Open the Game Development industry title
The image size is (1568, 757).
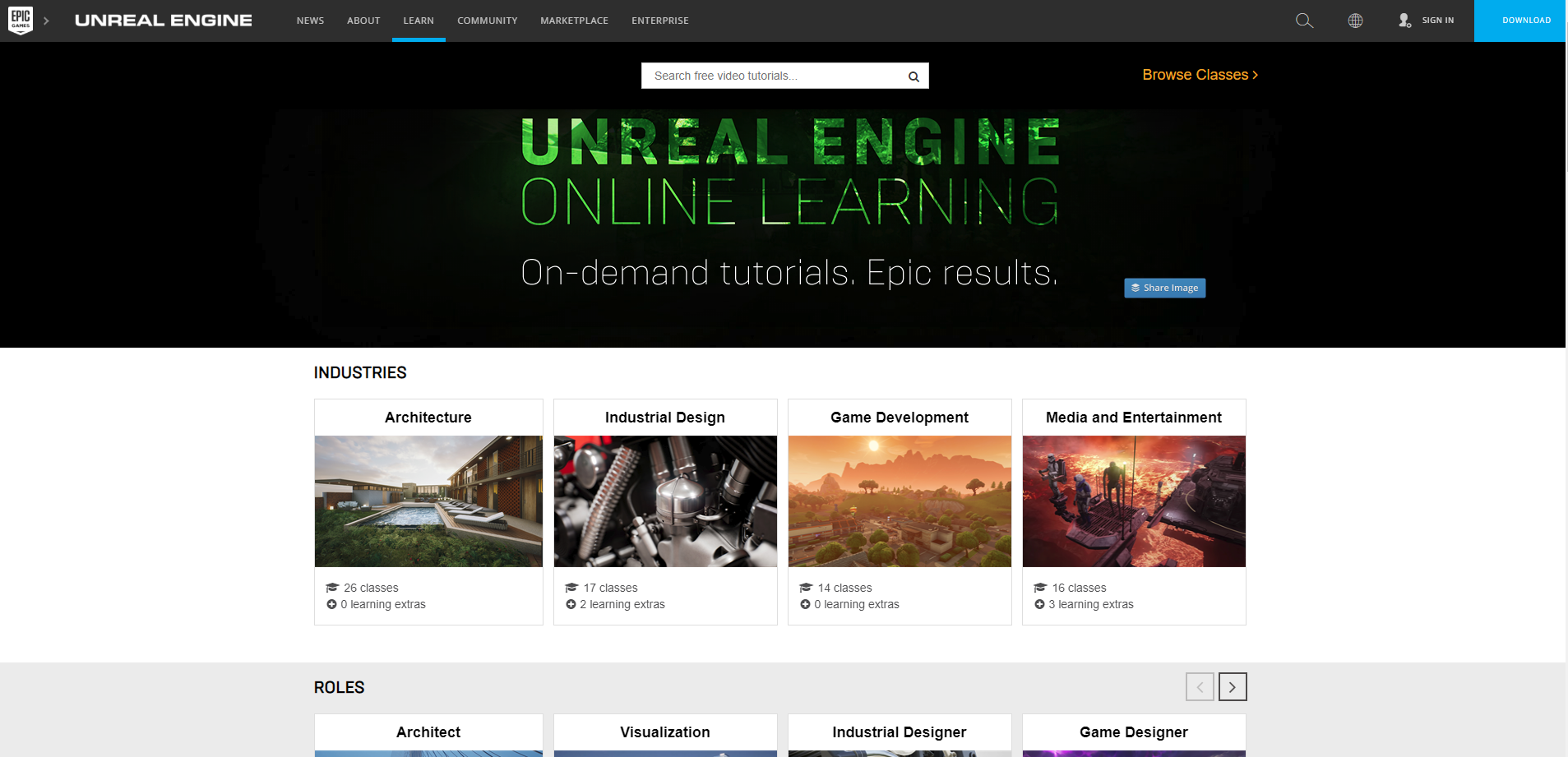(x=900, y=418)
